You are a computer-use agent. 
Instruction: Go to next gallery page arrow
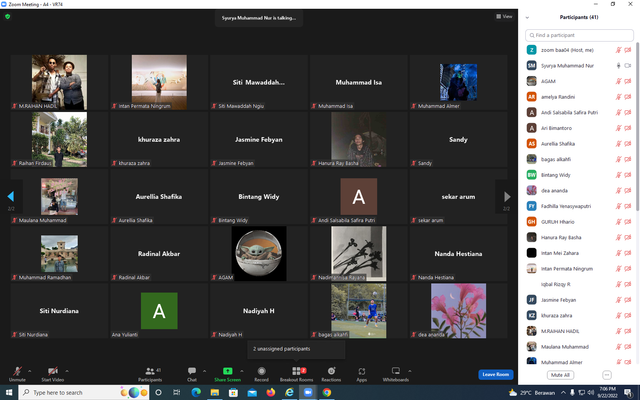(x=507, y=196)
